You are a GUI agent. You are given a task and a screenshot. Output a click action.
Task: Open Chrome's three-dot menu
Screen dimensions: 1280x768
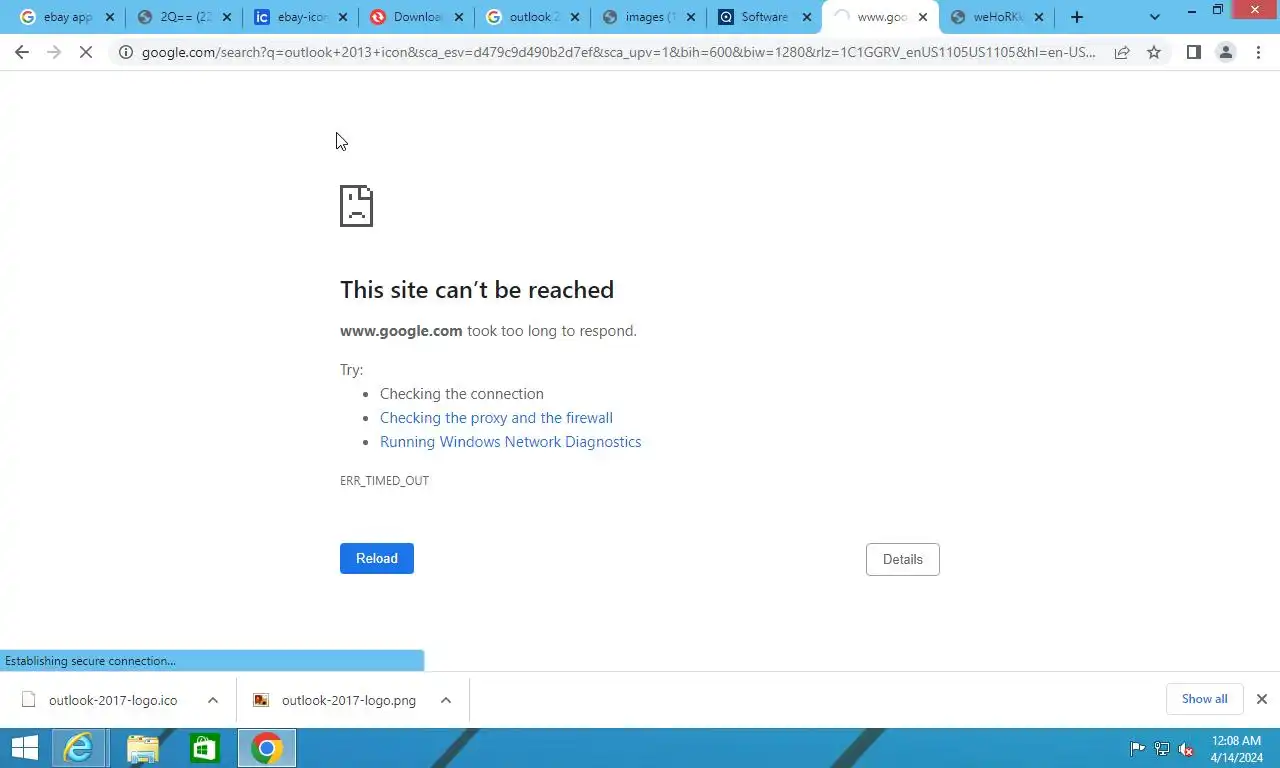coord(1258,52)
